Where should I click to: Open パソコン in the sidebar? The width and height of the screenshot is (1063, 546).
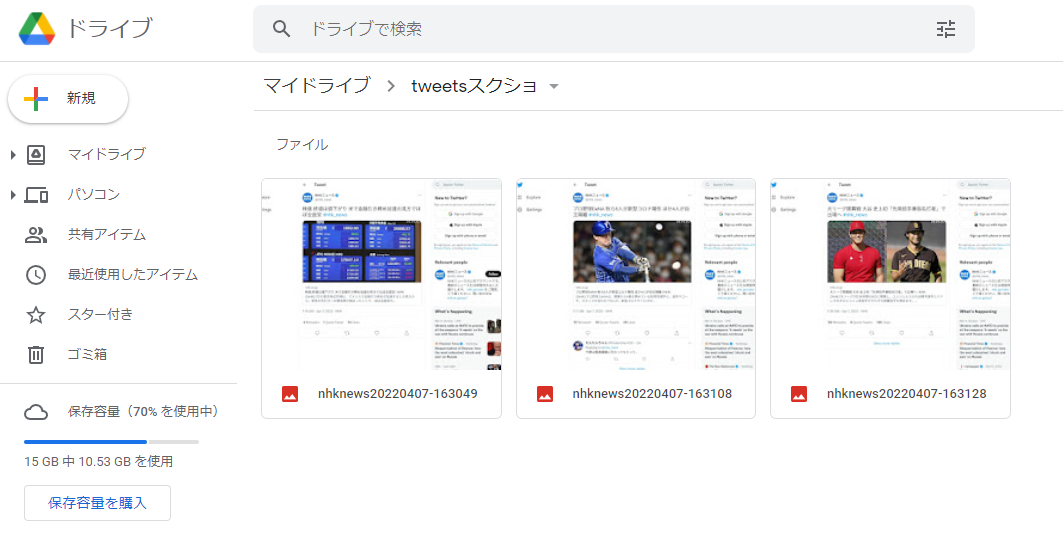pos(94,195)
